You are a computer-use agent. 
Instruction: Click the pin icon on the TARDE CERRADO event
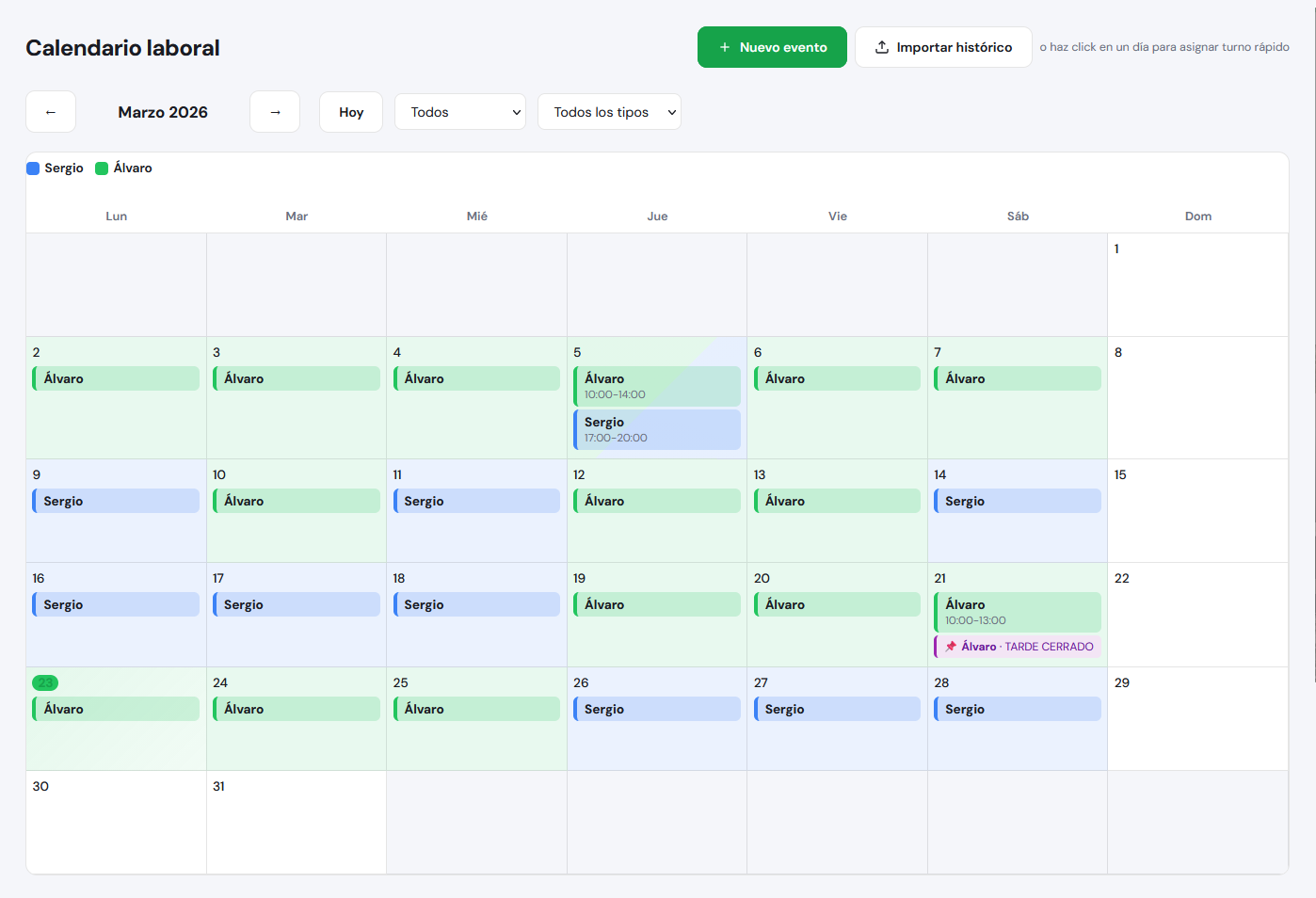pos(953,647)
